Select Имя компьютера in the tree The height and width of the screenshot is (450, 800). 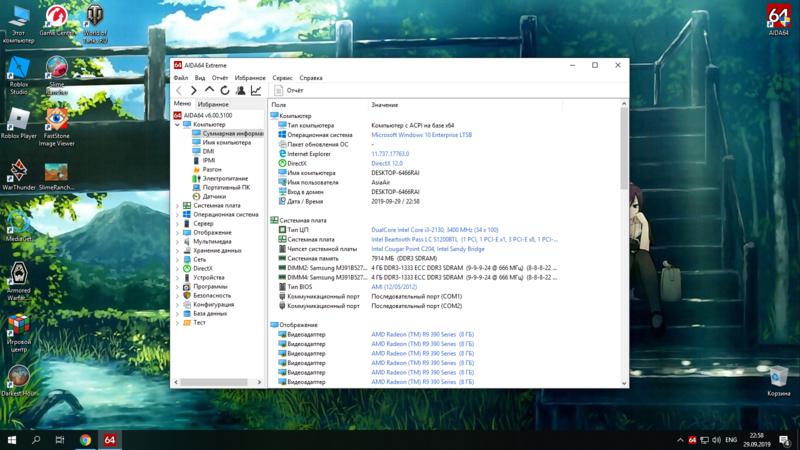(221, 142)
